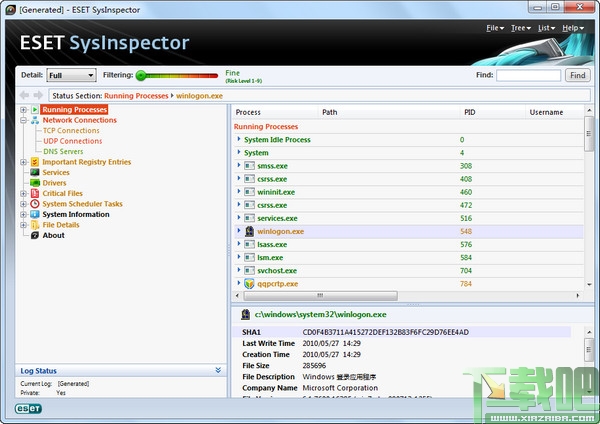Expand the System Idle Process row
The width and height of the screenshot is (600, 424).
pos(239,139)
